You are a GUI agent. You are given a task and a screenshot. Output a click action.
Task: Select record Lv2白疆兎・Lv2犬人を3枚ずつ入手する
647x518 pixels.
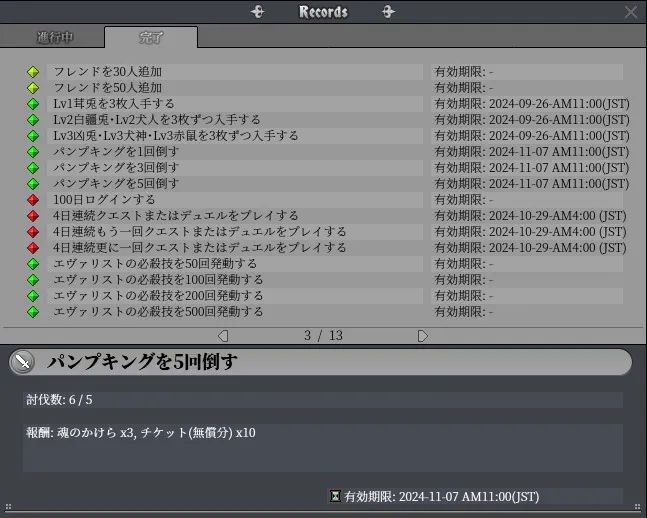235,120
